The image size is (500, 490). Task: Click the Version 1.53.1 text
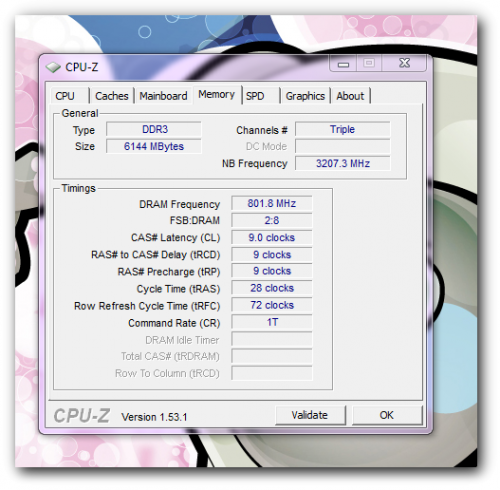click(154, 417)
